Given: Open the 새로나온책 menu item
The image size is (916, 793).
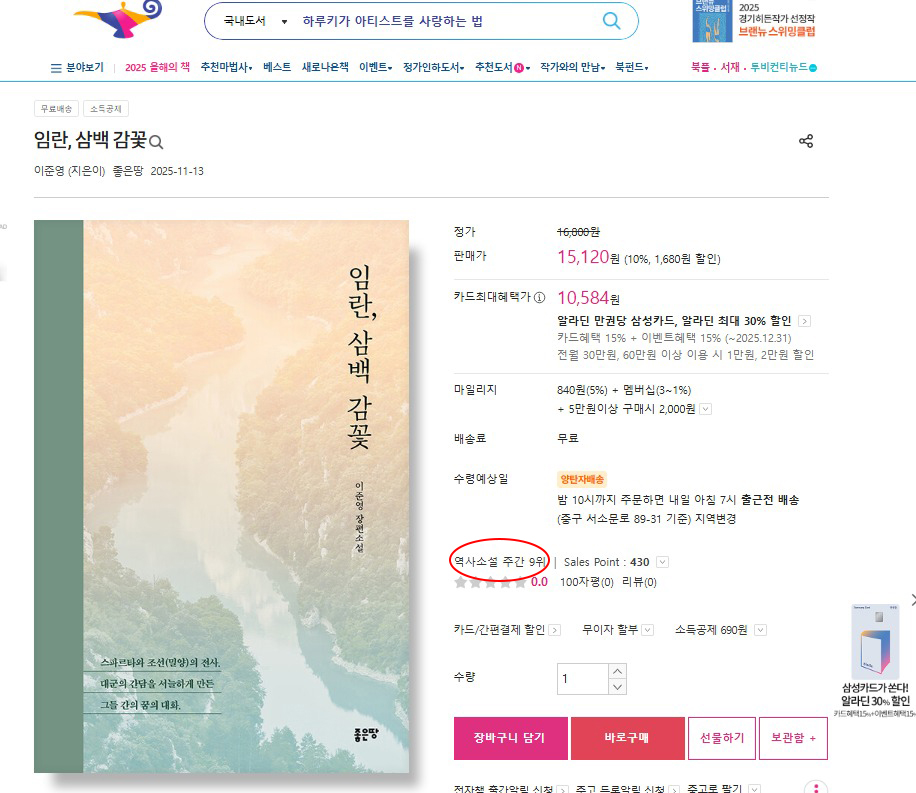Looking at the screenshot, I should [325, 67].
